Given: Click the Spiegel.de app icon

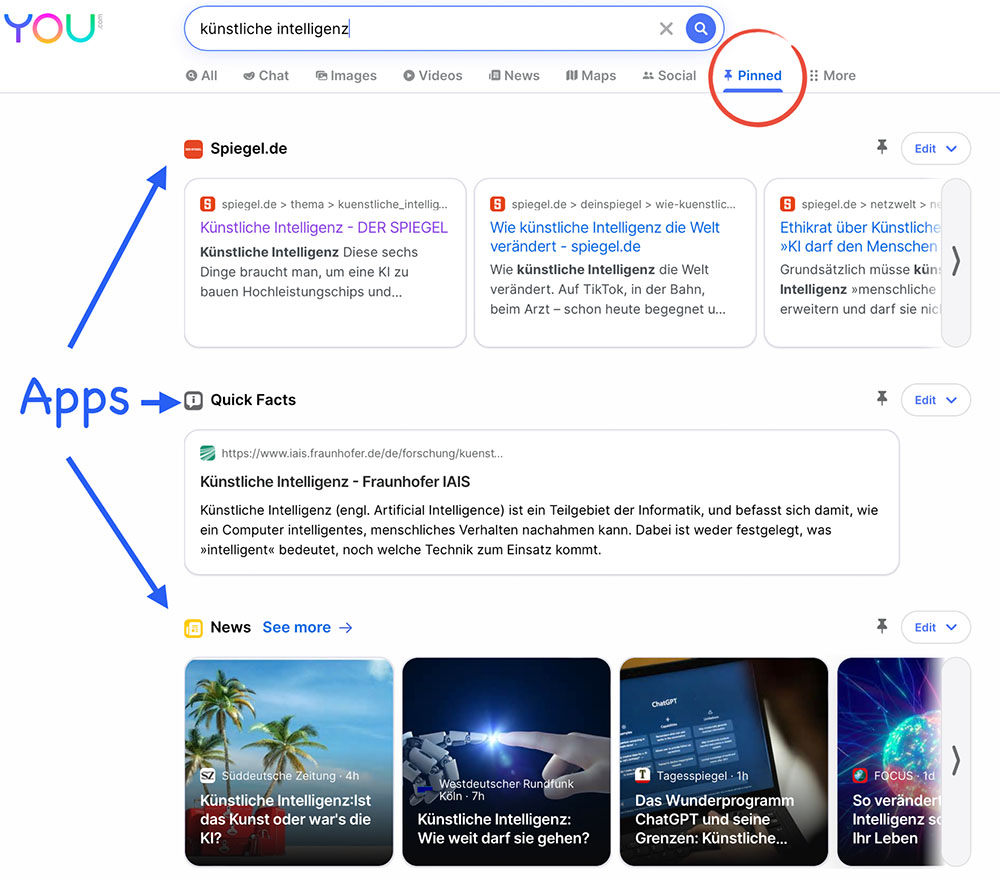Looking at the screenshot, I should point(193,149).
